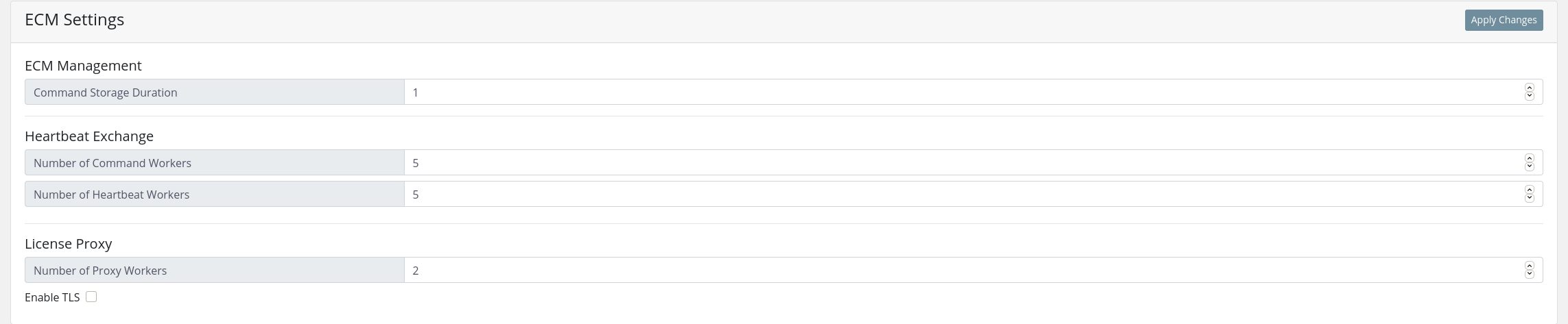The height and width of the screenshot is (324, 1568).
Task: Click the Command Storage Duration label
Action: point(105,92)
